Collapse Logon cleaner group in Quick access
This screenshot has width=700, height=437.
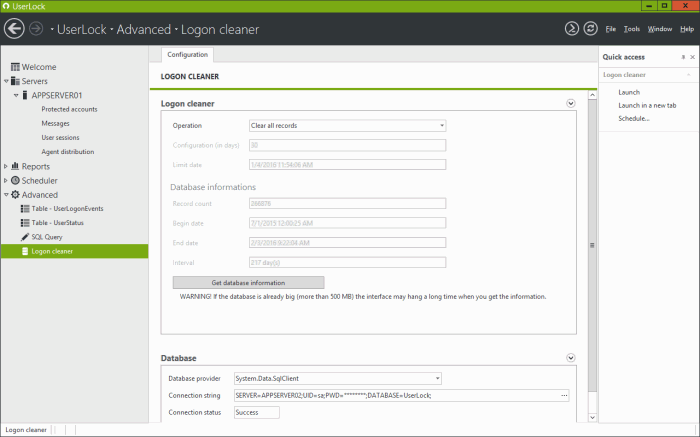[x=689, y=75]
